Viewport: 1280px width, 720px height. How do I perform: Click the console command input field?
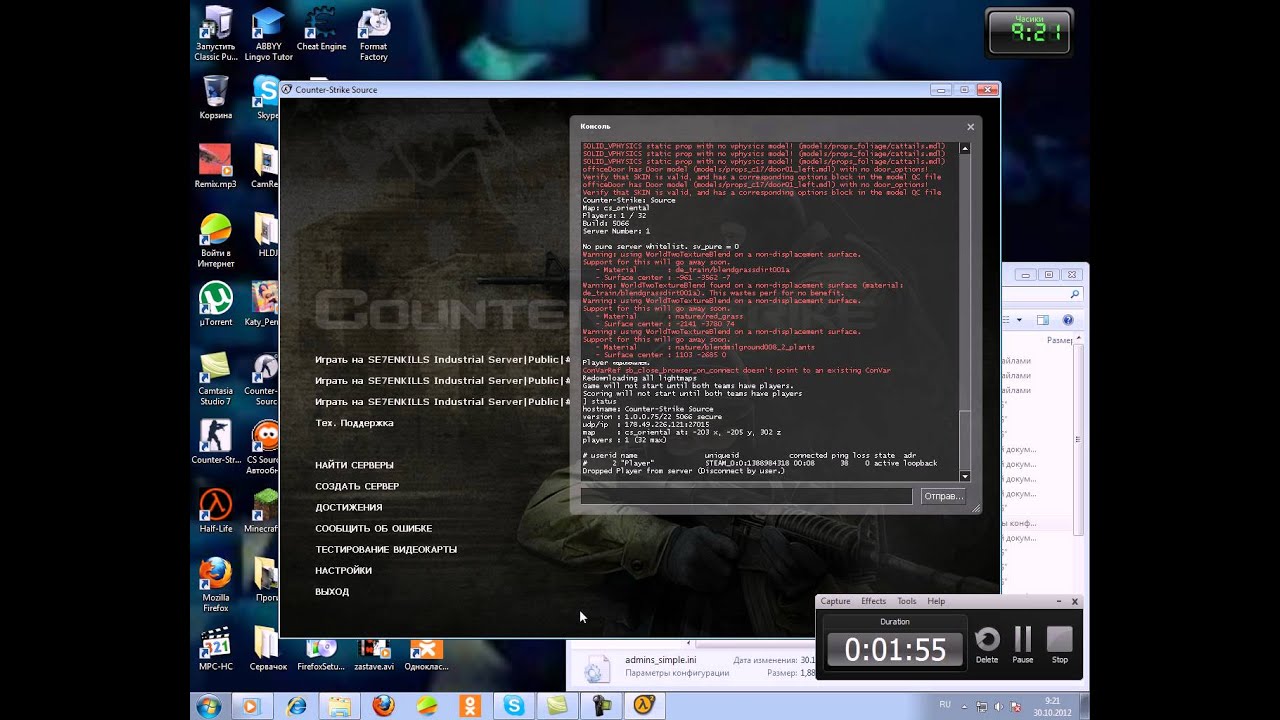(746, 496)
